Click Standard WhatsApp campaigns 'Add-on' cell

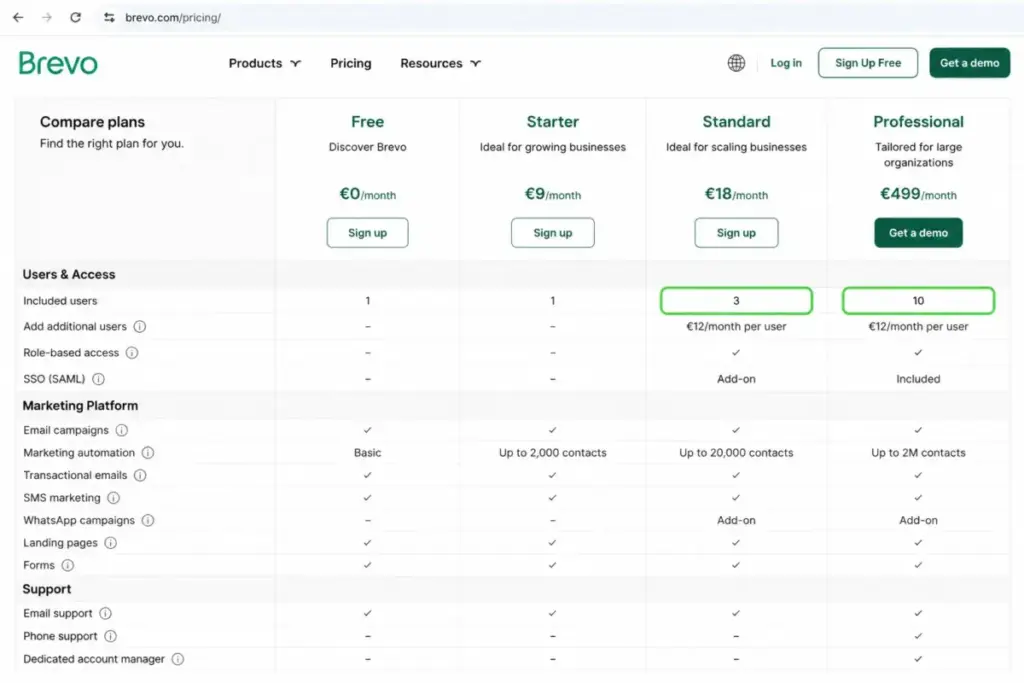click(736, 520)
